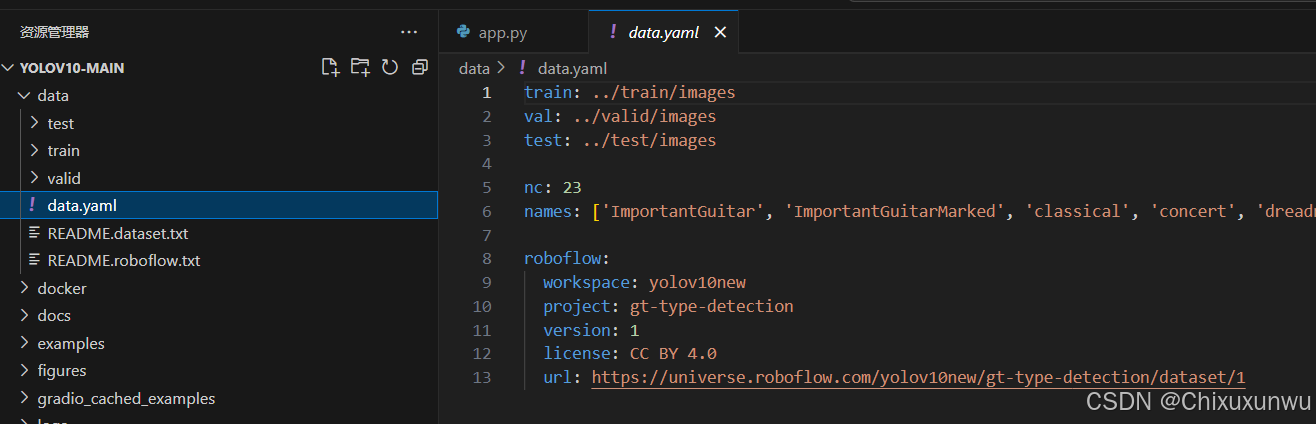Expand the figures folder
Screen dimensions: 1316x424
click(x=25, y=370)
